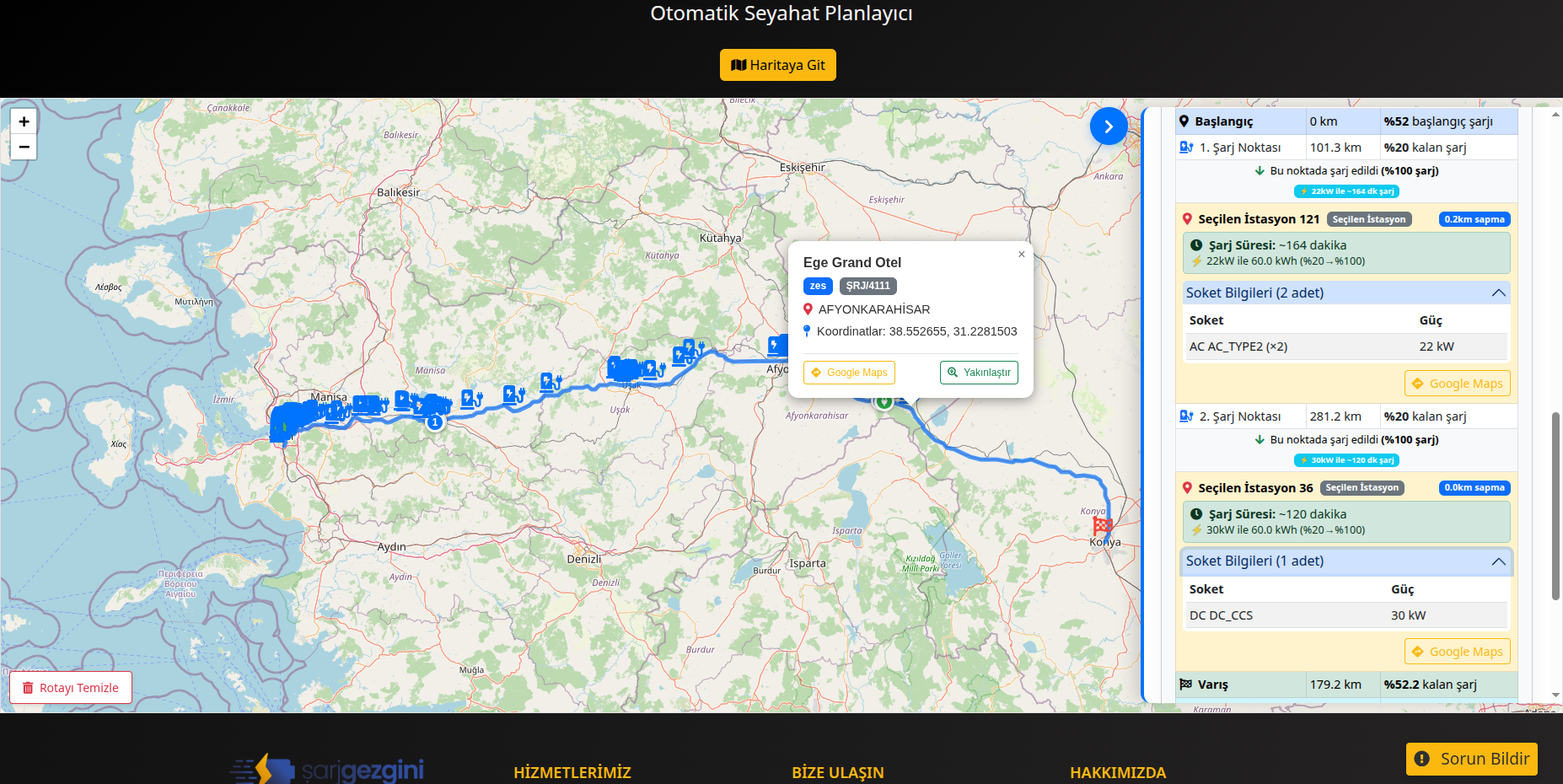
Task: Click the Sorun Bildir report button
Action: (1471, 759)
